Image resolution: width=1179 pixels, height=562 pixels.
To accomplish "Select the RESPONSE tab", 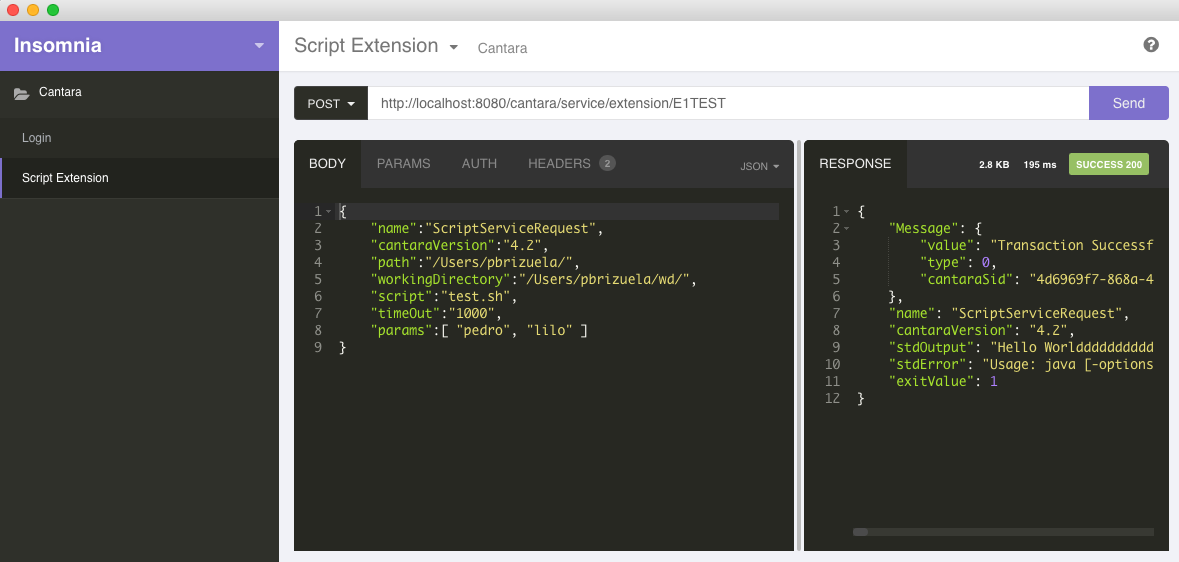I will click(x=855, y=164).
